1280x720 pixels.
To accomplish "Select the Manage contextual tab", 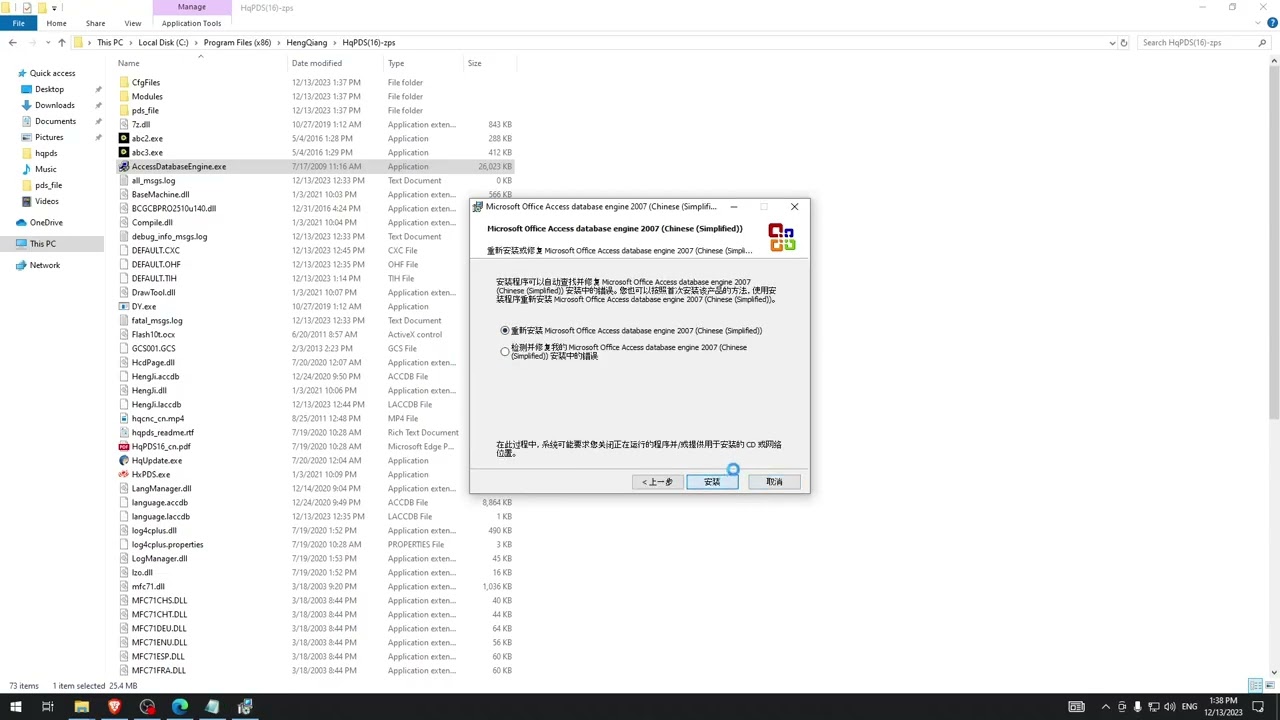I will click(191, 7).
